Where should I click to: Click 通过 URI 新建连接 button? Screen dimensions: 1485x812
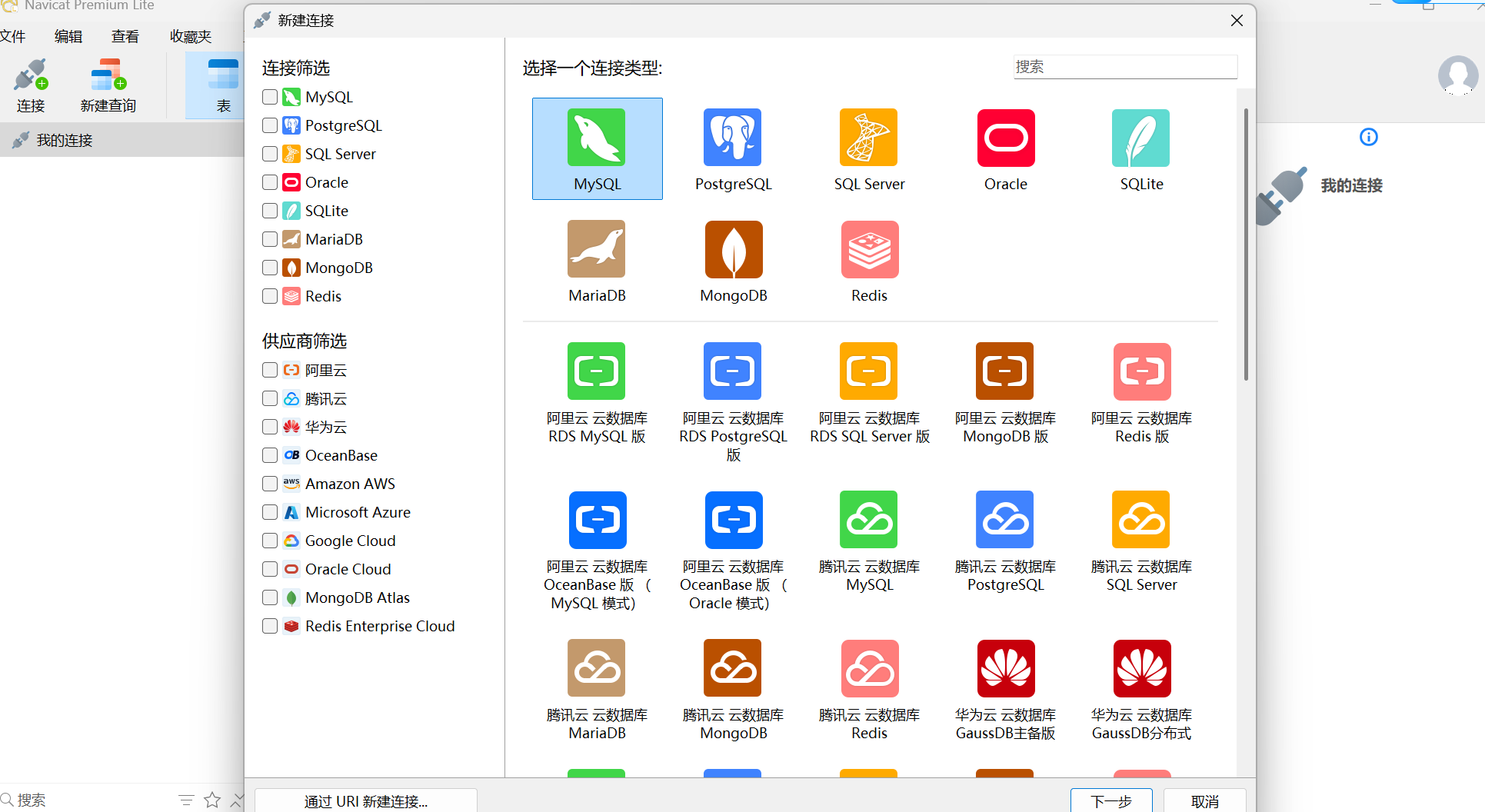(x=367, y=801)
